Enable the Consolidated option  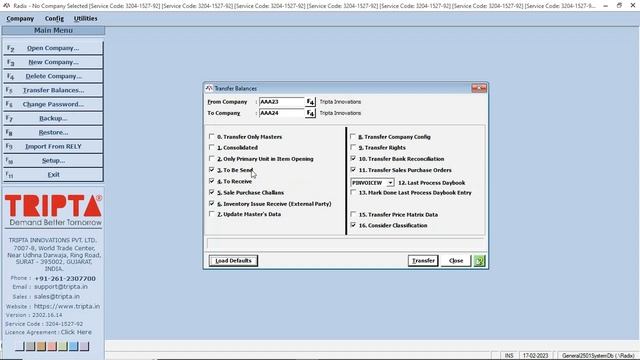[x=211, y=147]
